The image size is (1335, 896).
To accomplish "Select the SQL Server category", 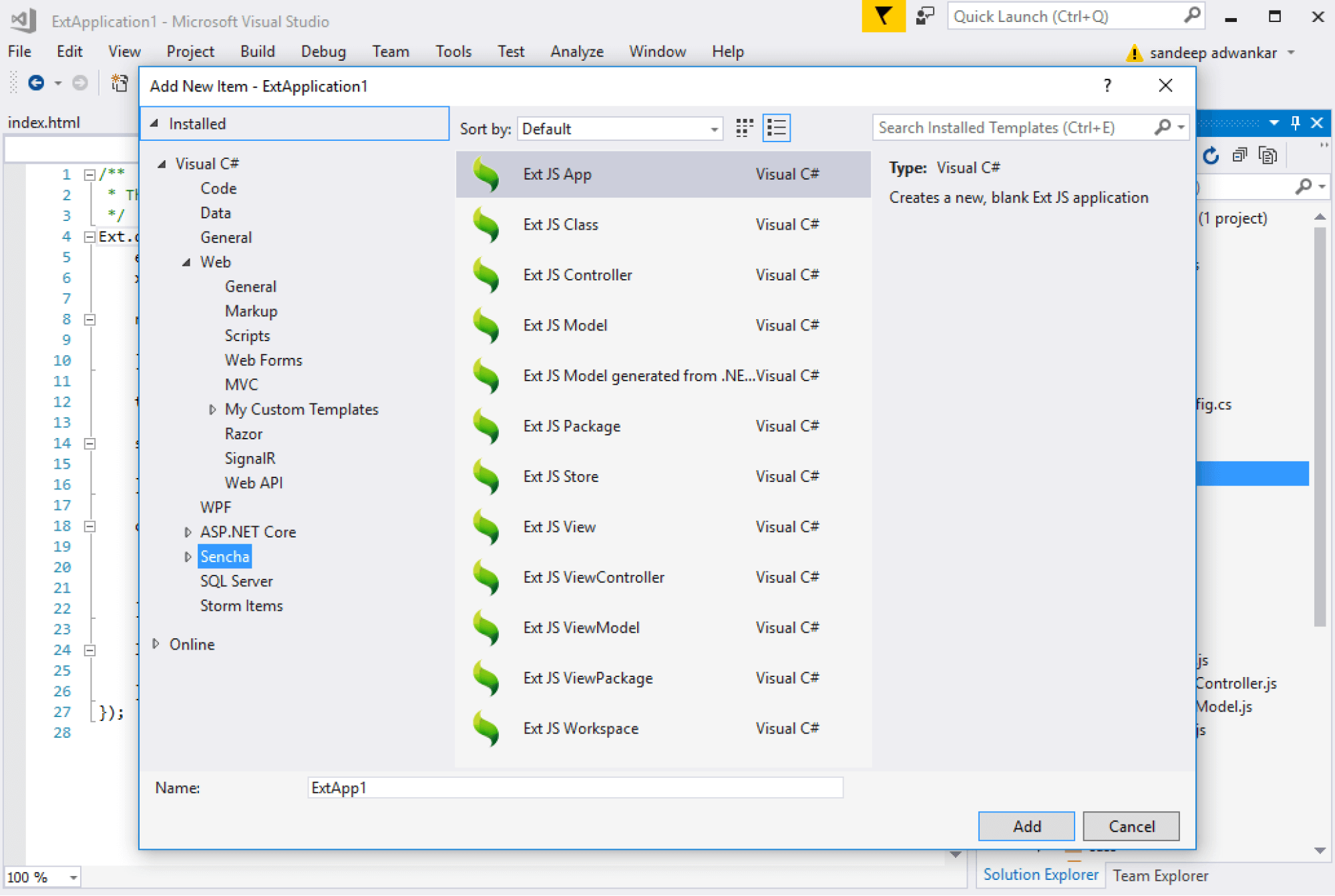I will [236, 582].
